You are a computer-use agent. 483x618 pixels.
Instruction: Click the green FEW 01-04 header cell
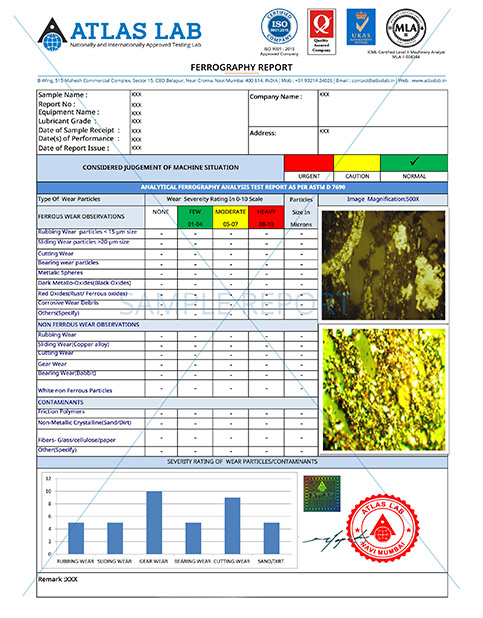(195, 217)
